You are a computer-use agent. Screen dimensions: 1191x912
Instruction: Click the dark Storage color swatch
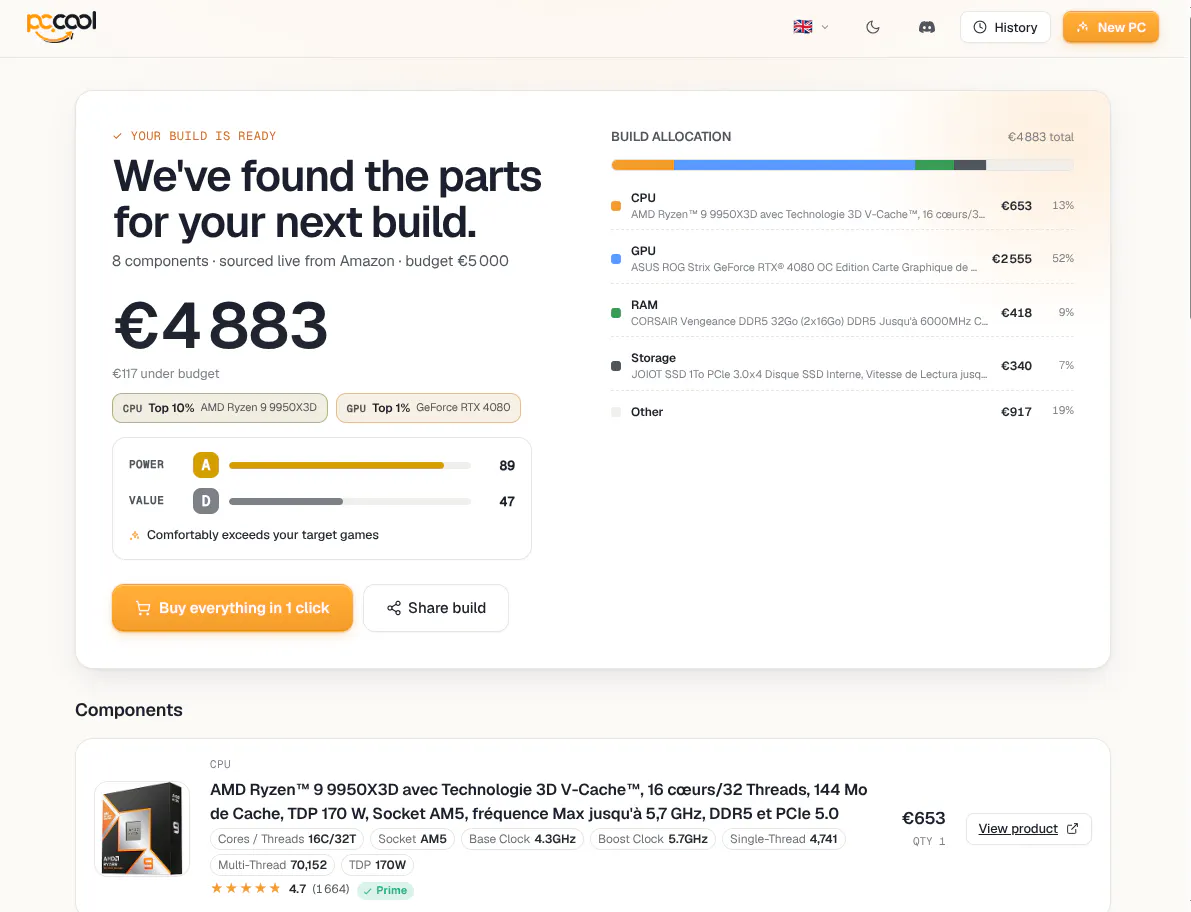(616, 366)
